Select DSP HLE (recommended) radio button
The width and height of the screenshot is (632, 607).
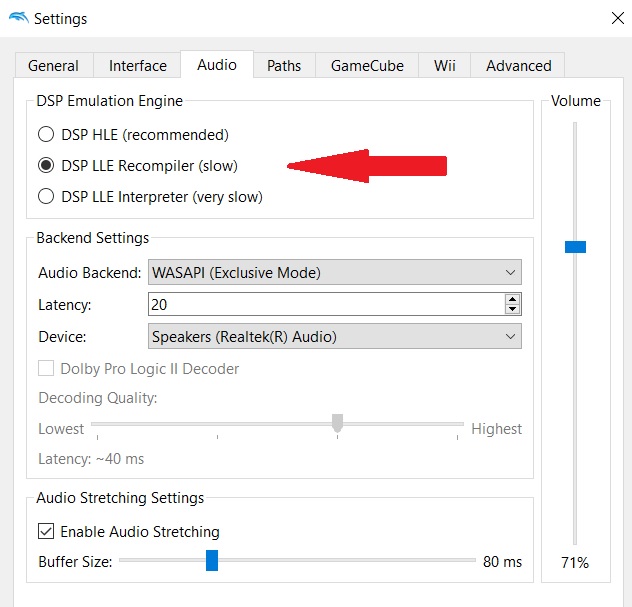(x=46, y=134)
